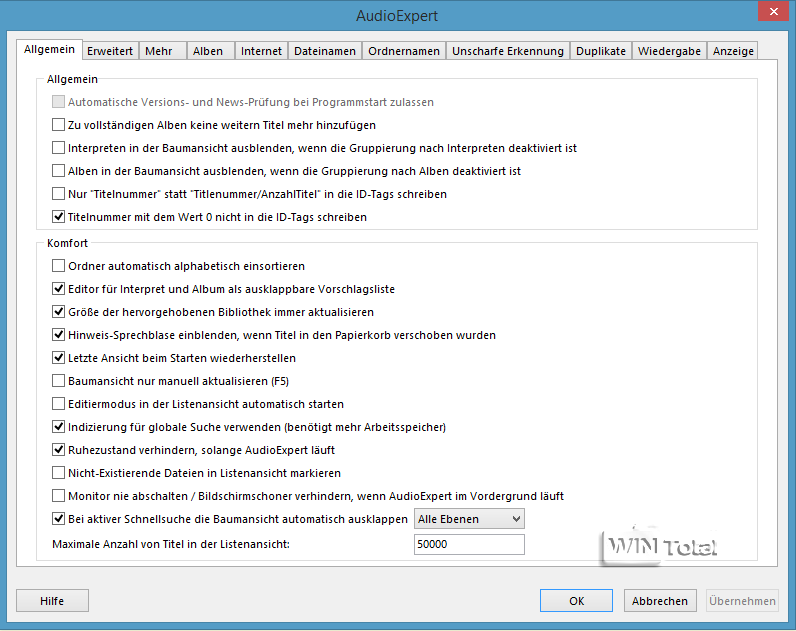Close the AudioExpert dialog window

(x=773, y=11)
